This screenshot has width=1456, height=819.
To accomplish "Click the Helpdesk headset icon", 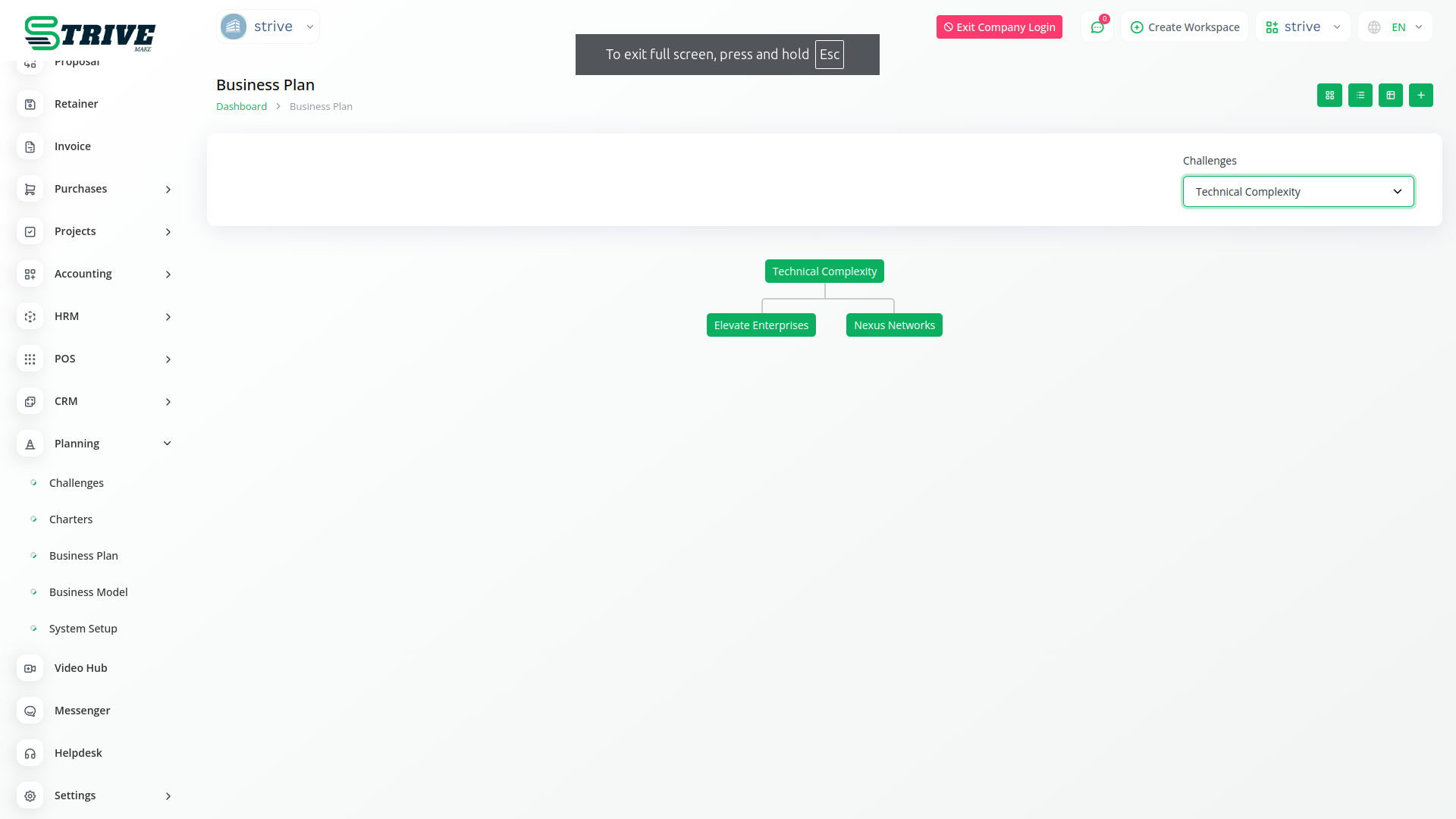I will click(x=30, y=753).
